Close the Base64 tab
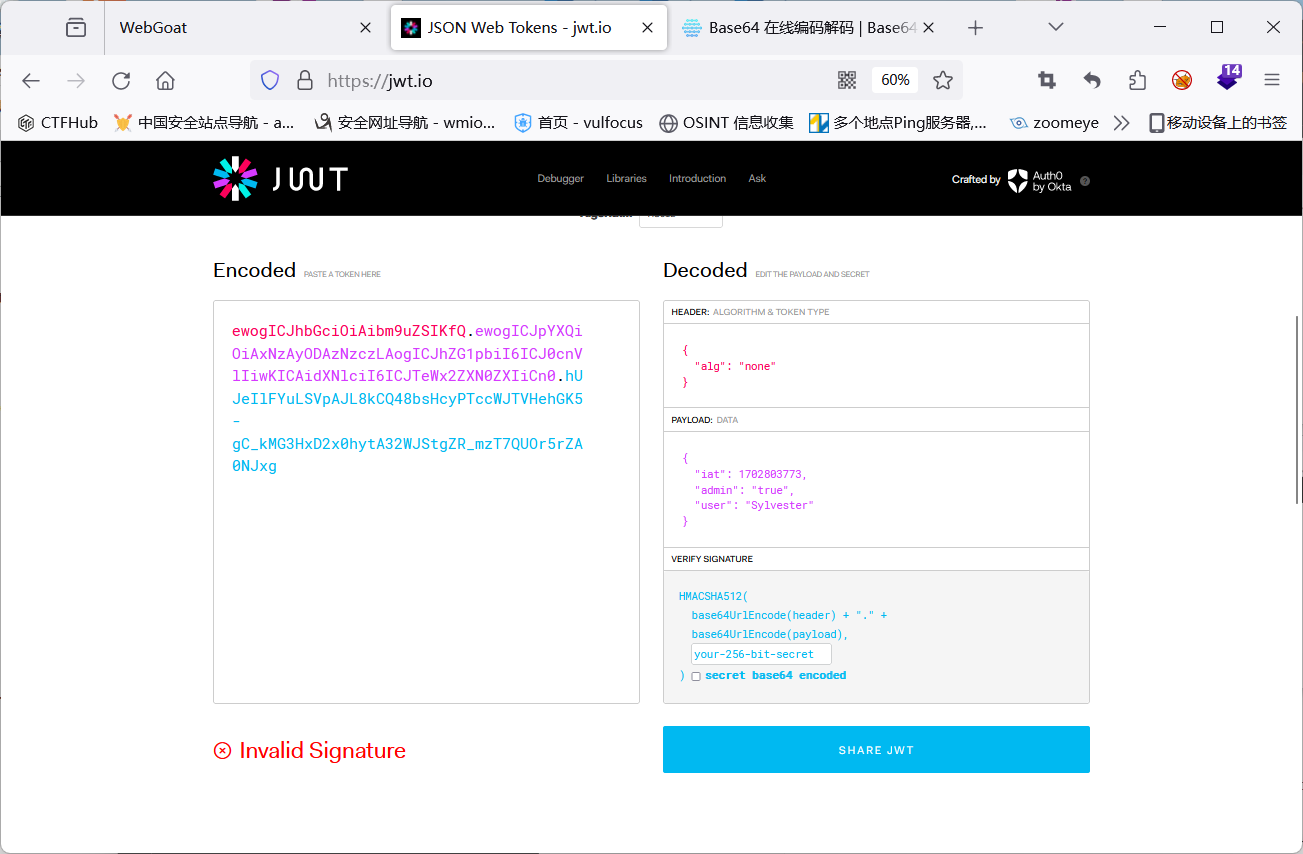Image resolution: width=1303 pixels, height=854 pixels. point(928,28)
